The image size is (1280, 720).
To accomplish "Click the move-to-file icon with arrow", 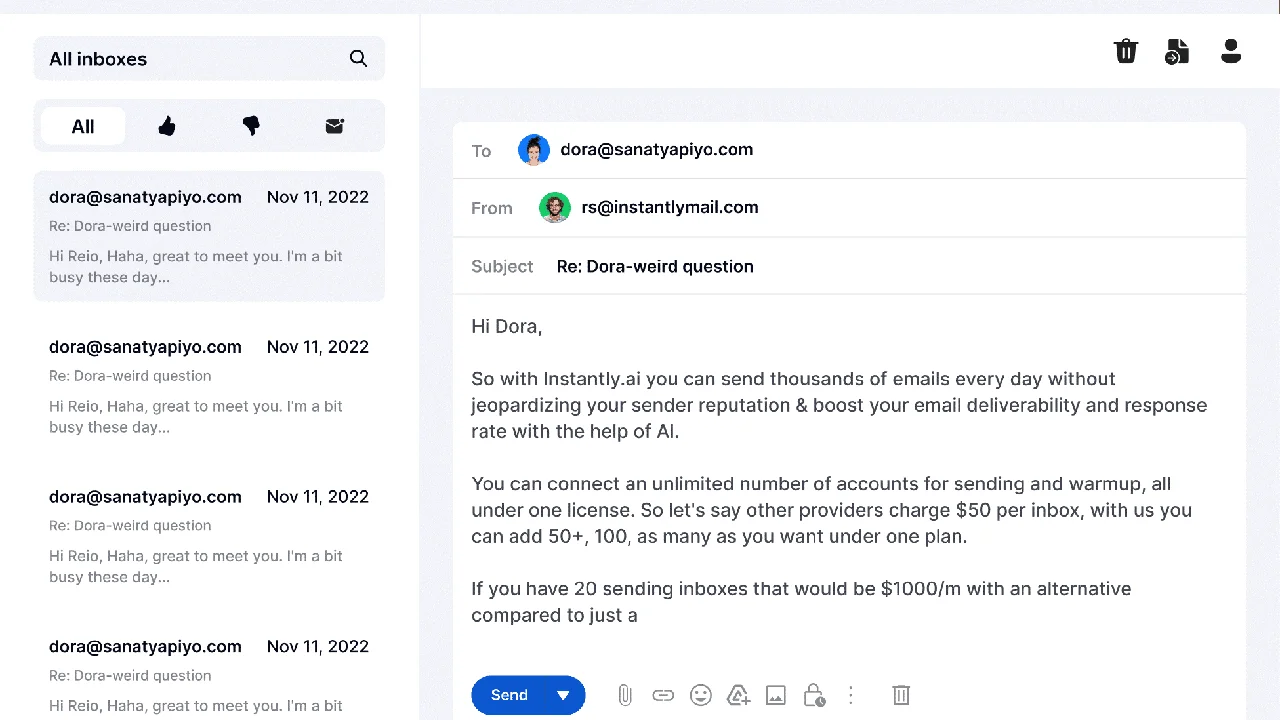I will (1177, 51).
